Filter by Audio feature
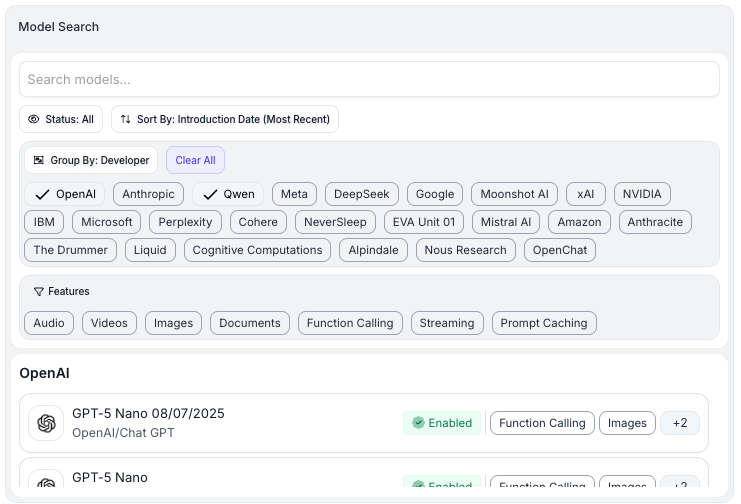Viewport: 741px width, 504px height. [49, 323]
